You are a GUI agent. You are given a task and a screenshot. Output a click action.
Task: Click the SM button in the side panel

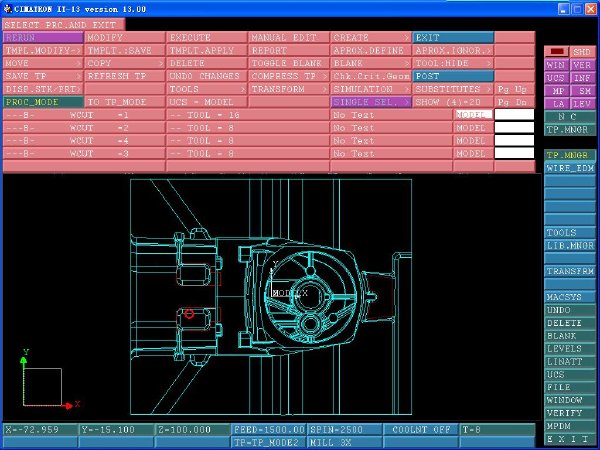coord(582,91)
